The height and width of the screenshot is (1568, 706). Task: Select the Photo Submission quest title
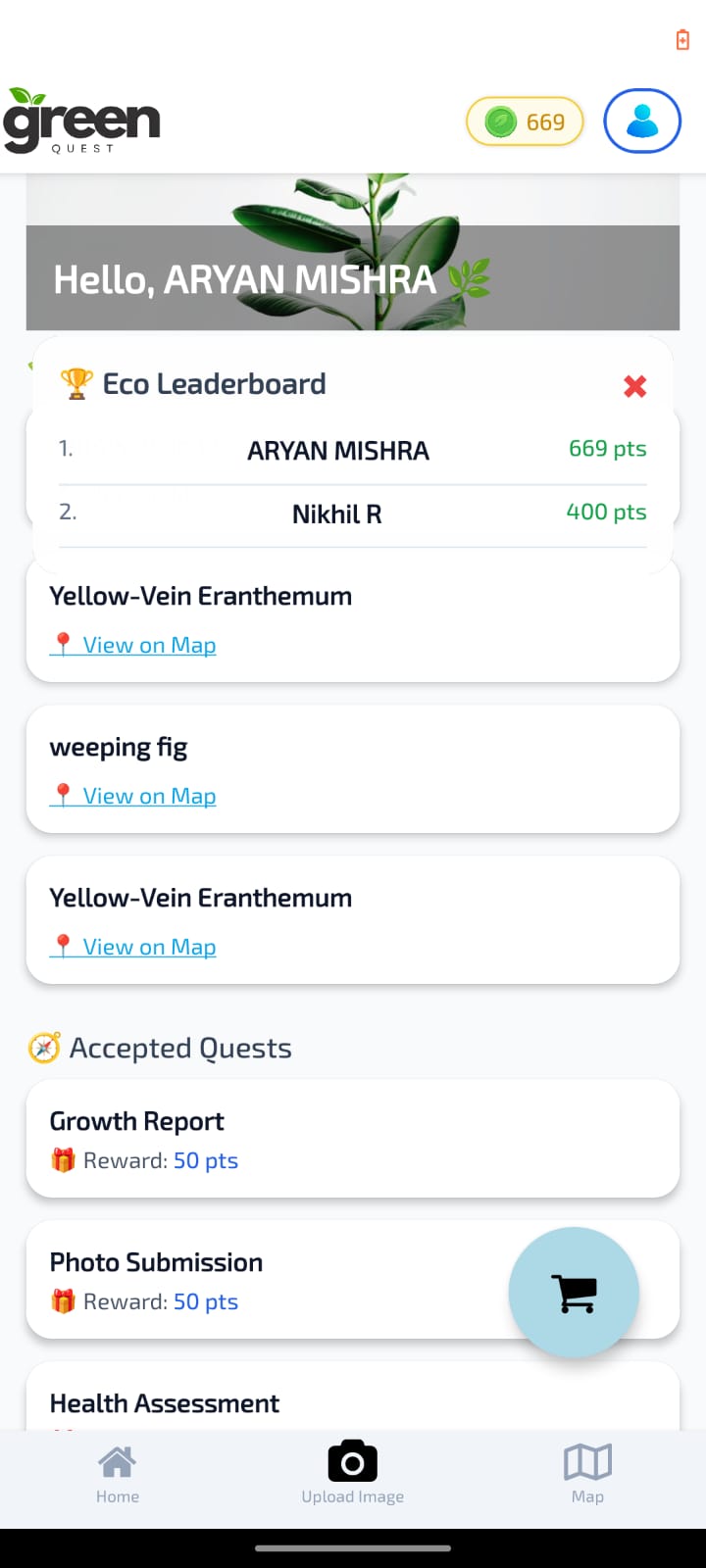click(x=157, y=1262)
